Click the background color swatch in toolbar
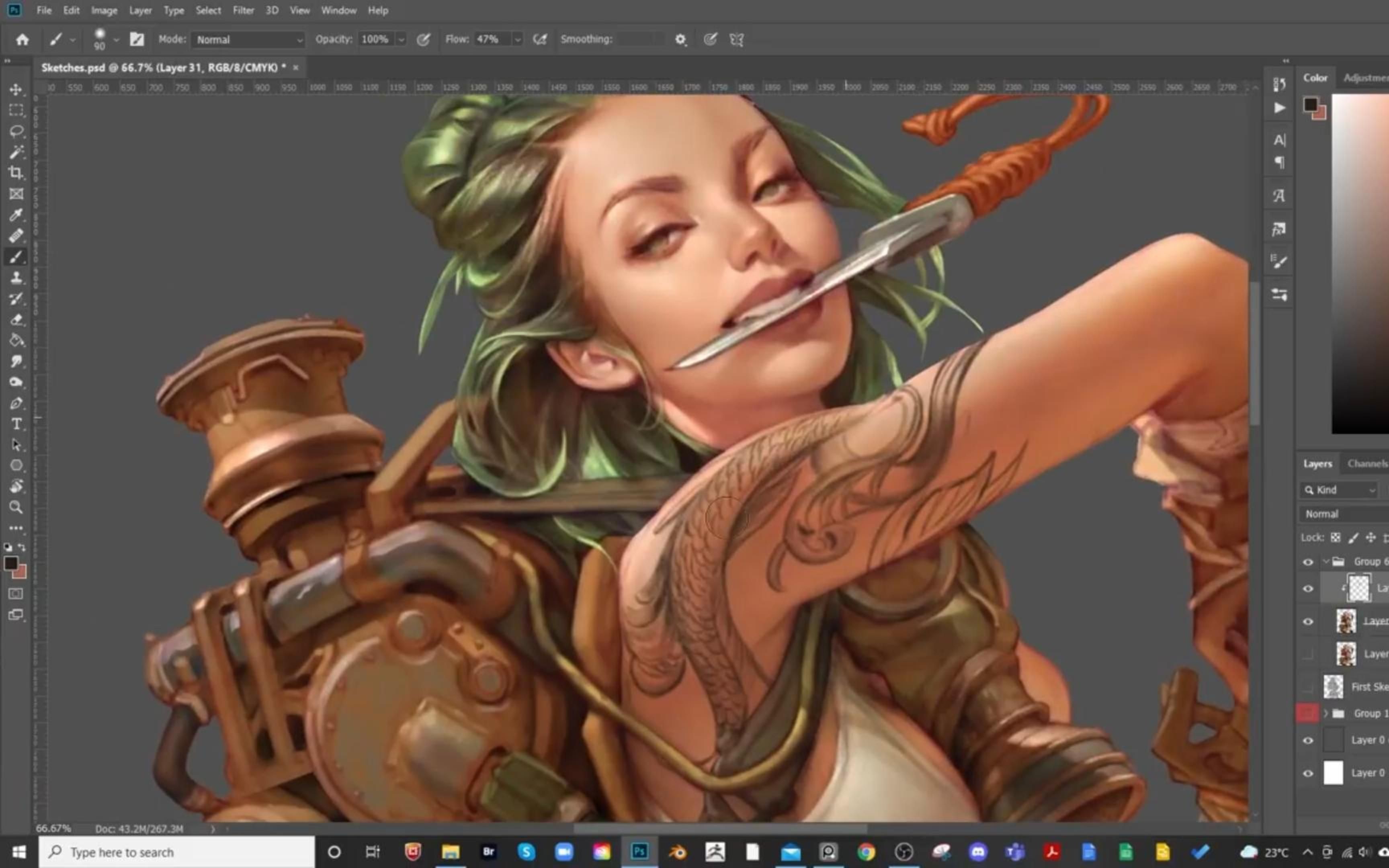 (20, 572)
